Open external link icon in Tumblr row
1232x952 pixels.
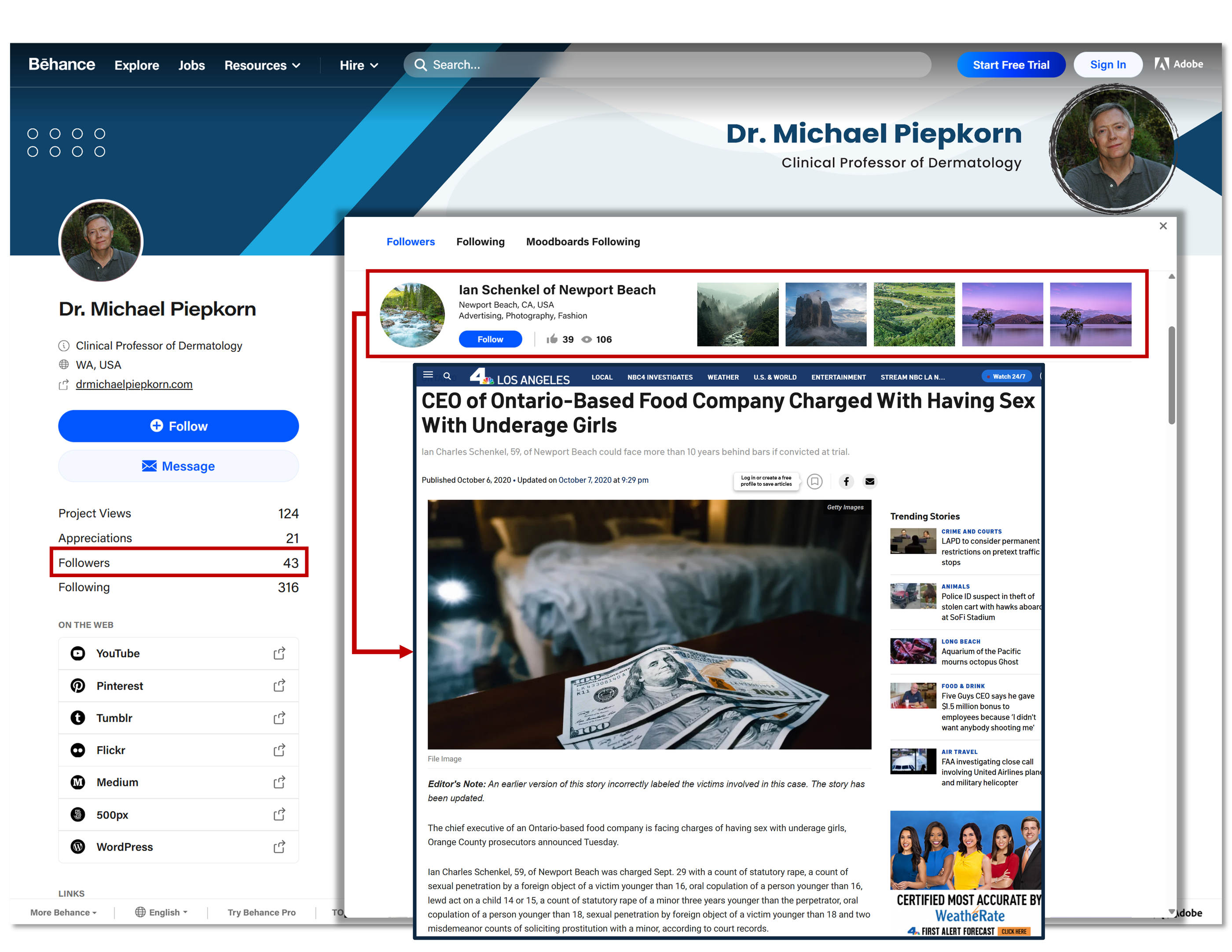pyautogui.click(x=279, y=718)
